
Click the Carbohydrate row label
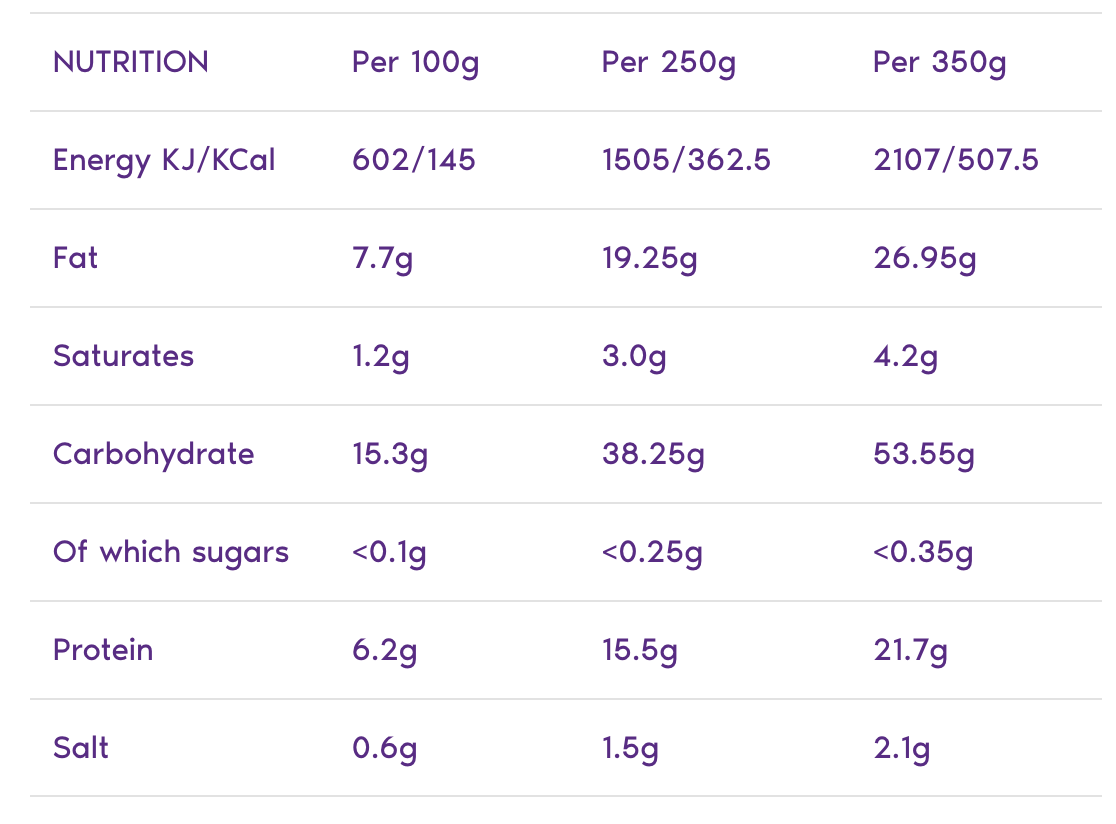[154, 454]
